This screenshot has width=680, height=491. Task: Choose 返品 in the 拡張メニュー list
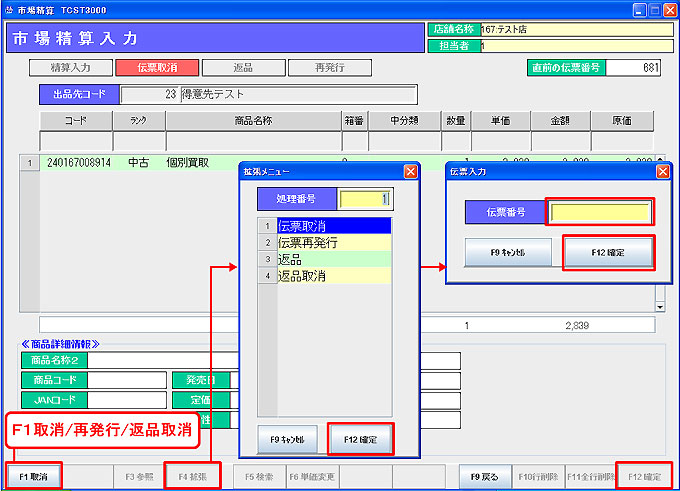(334, 259)
